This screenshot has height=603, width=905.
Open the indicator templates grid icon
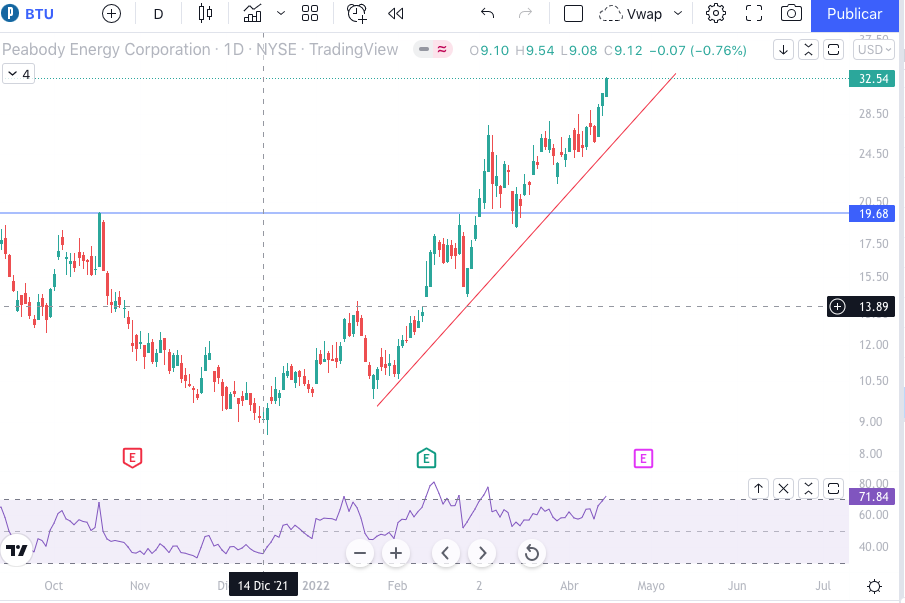[x=310, y=14]
